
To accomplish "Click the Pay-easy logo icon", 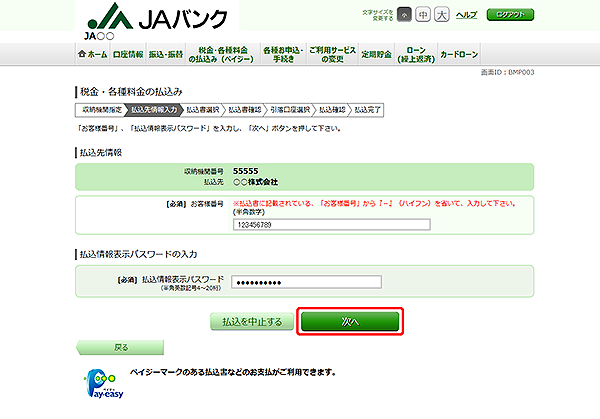I will click(x=99, y=382).
